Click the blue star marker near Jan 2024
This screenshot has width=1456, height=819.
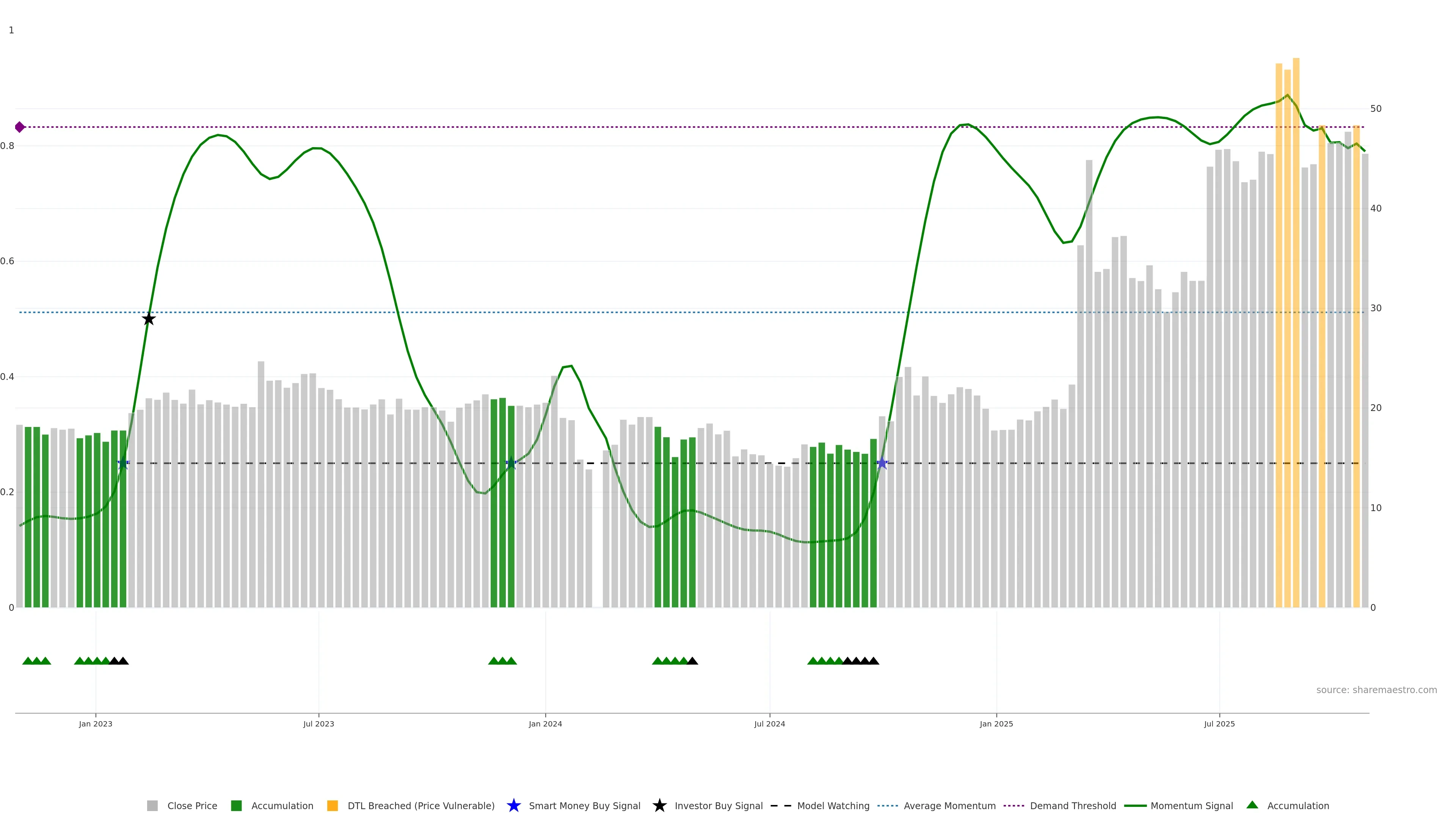(x=511, y=463)
